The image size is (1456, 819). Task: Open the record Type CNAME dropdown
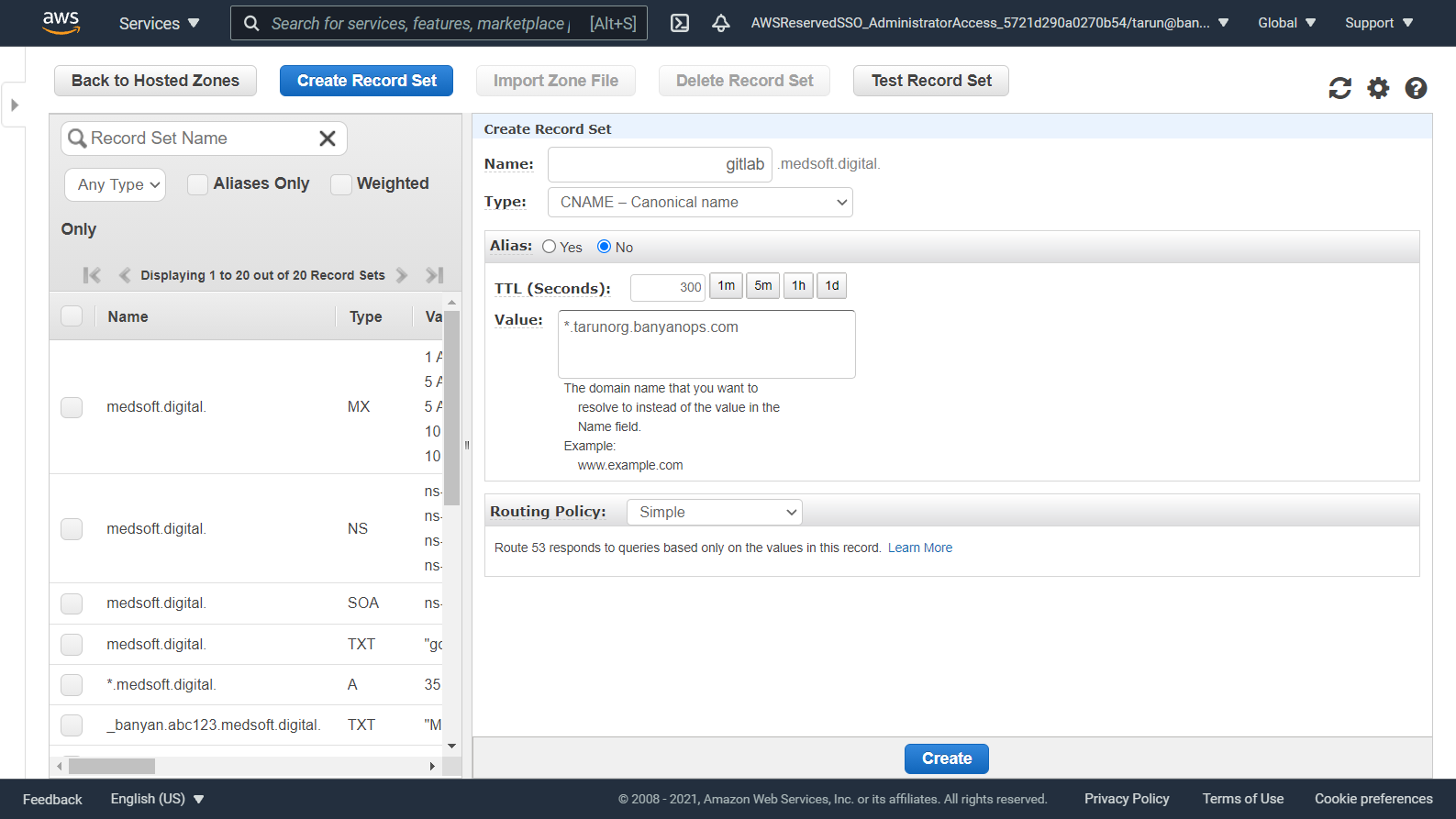click(x=700, y=203)
